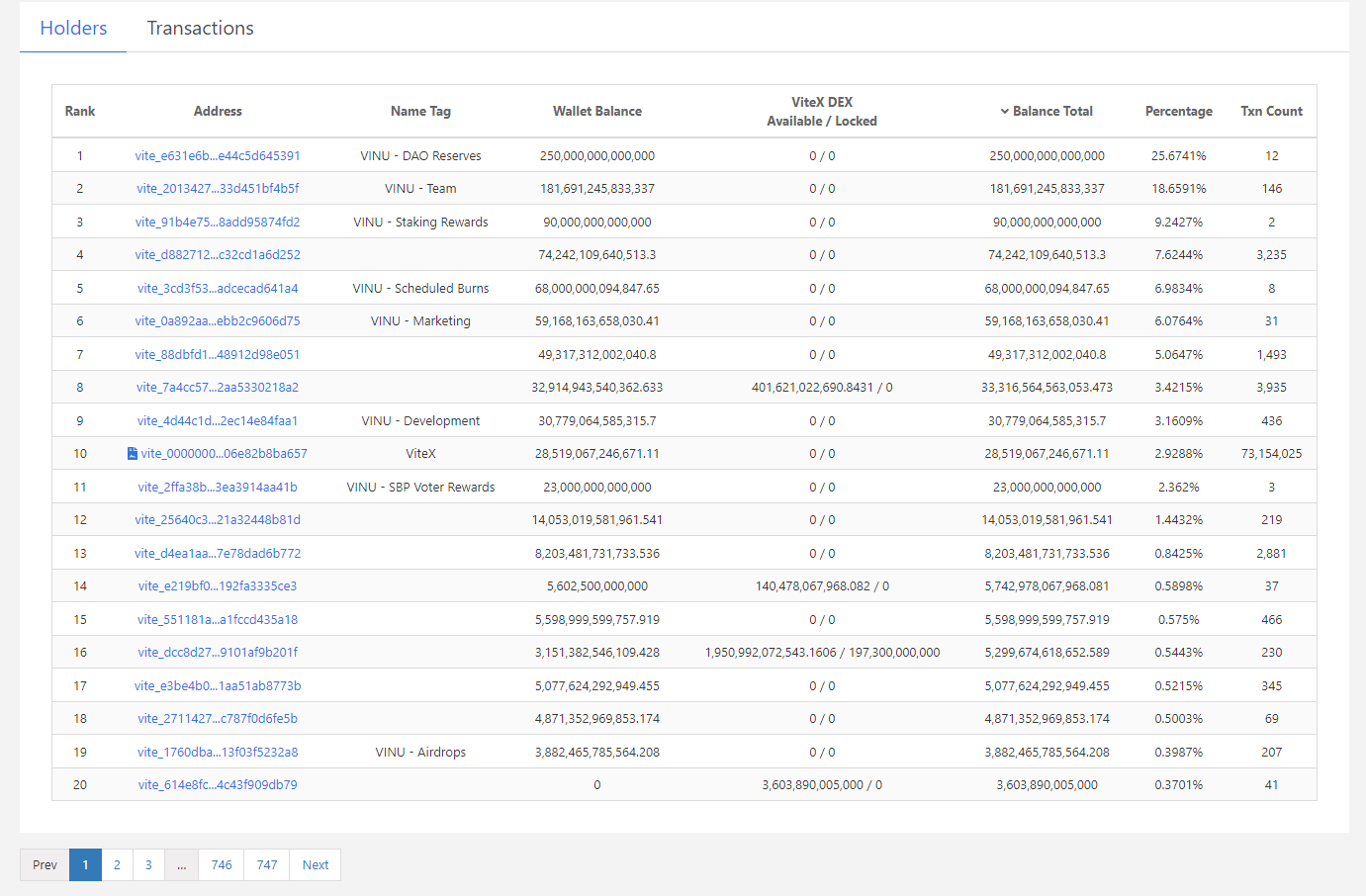Screen dimensions: 1366x896
Task: Go to page 3
Action: tap(148, 865)
